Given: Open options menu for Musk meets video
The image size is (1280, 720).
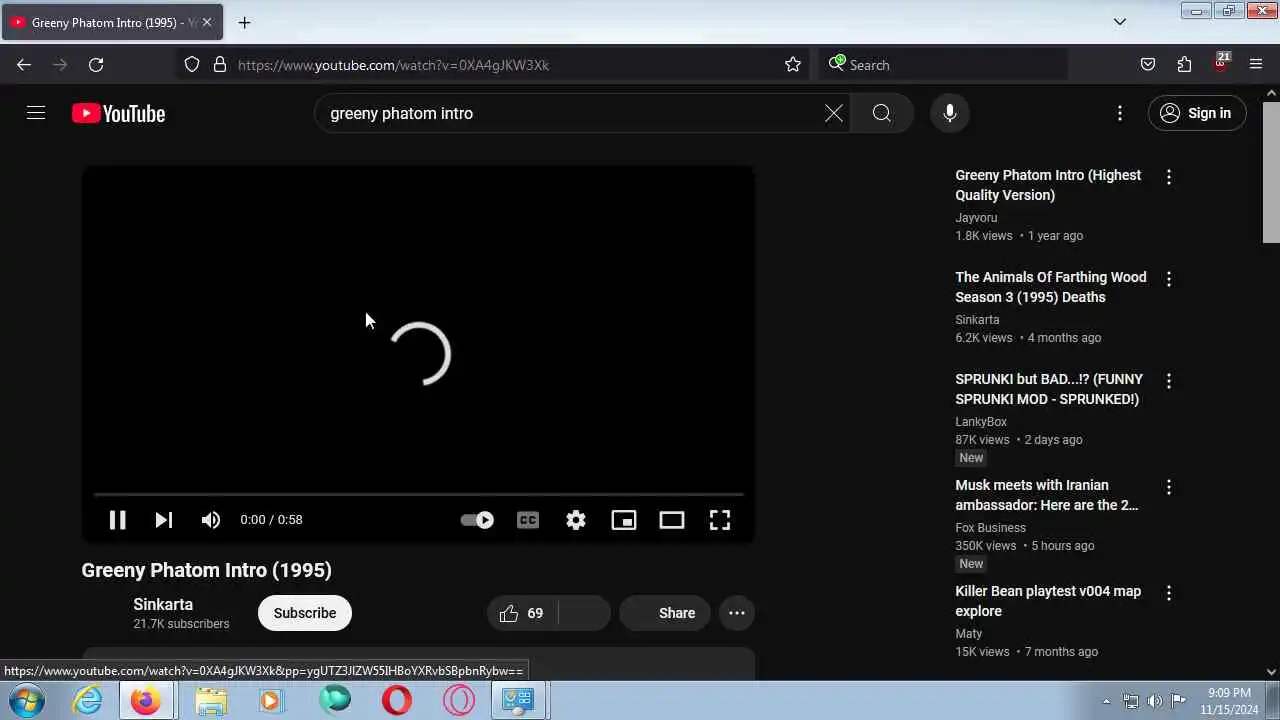Looking at the screenshot, I should [1168, 487].
